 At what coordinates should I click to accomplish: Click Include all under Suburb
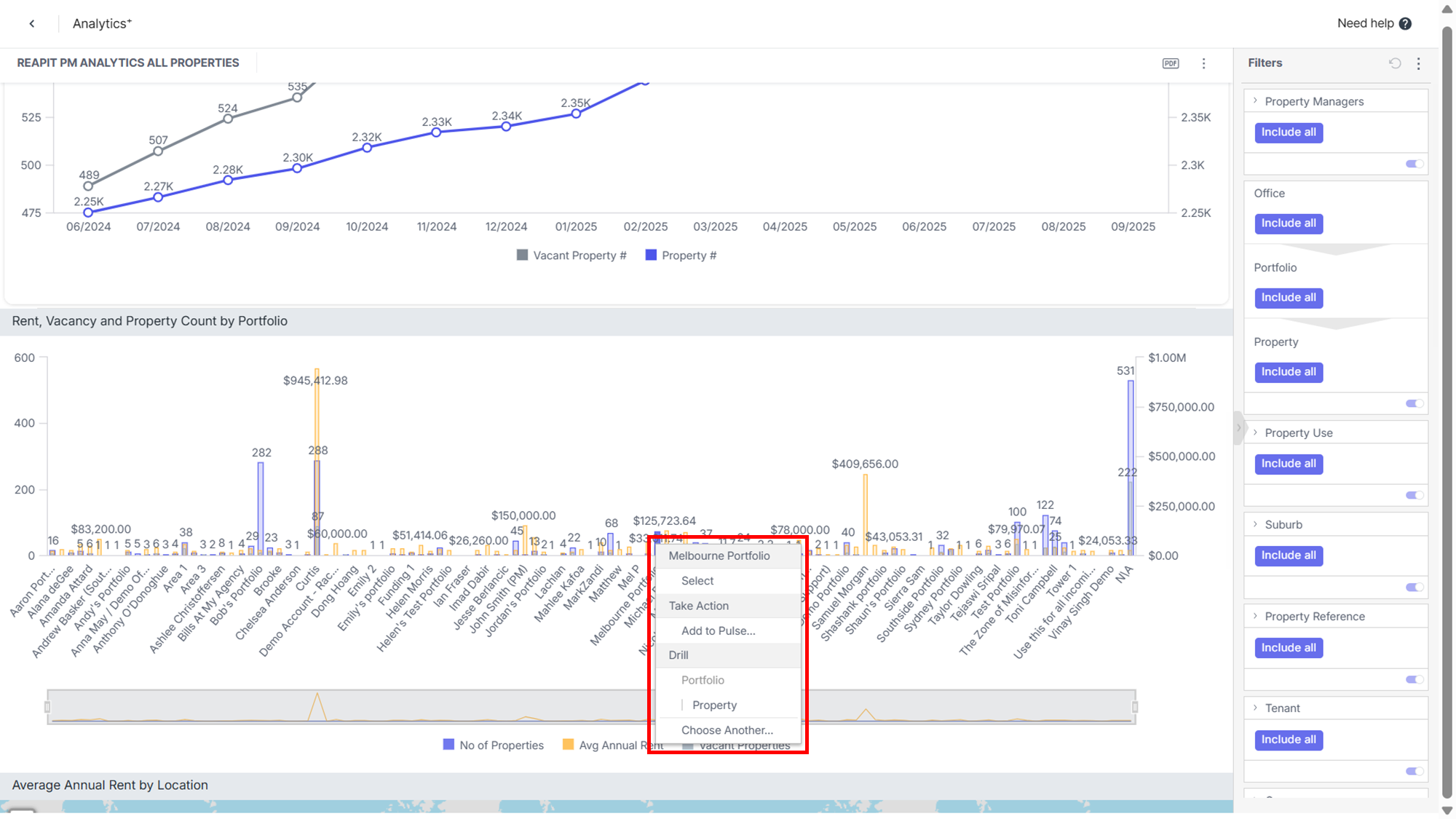click(1289, 555)
